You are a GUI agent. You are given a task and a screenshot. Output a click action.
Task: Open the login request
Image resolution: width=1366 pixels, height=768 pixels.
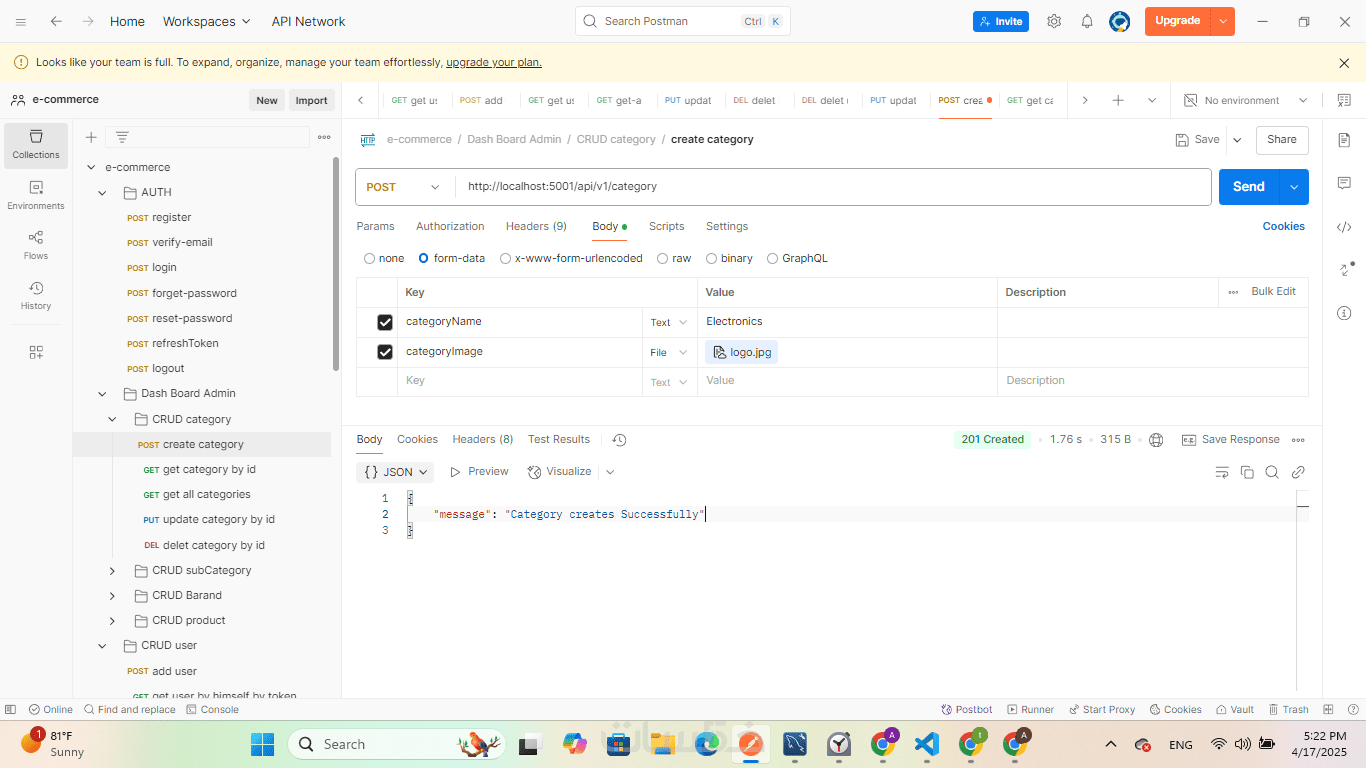pos(164,268)
